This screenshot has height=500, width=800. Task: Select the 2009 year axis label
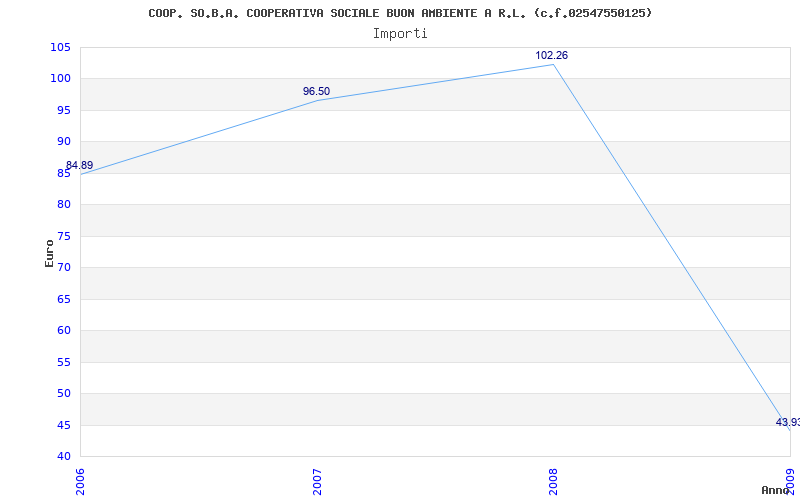click(790, 480)
